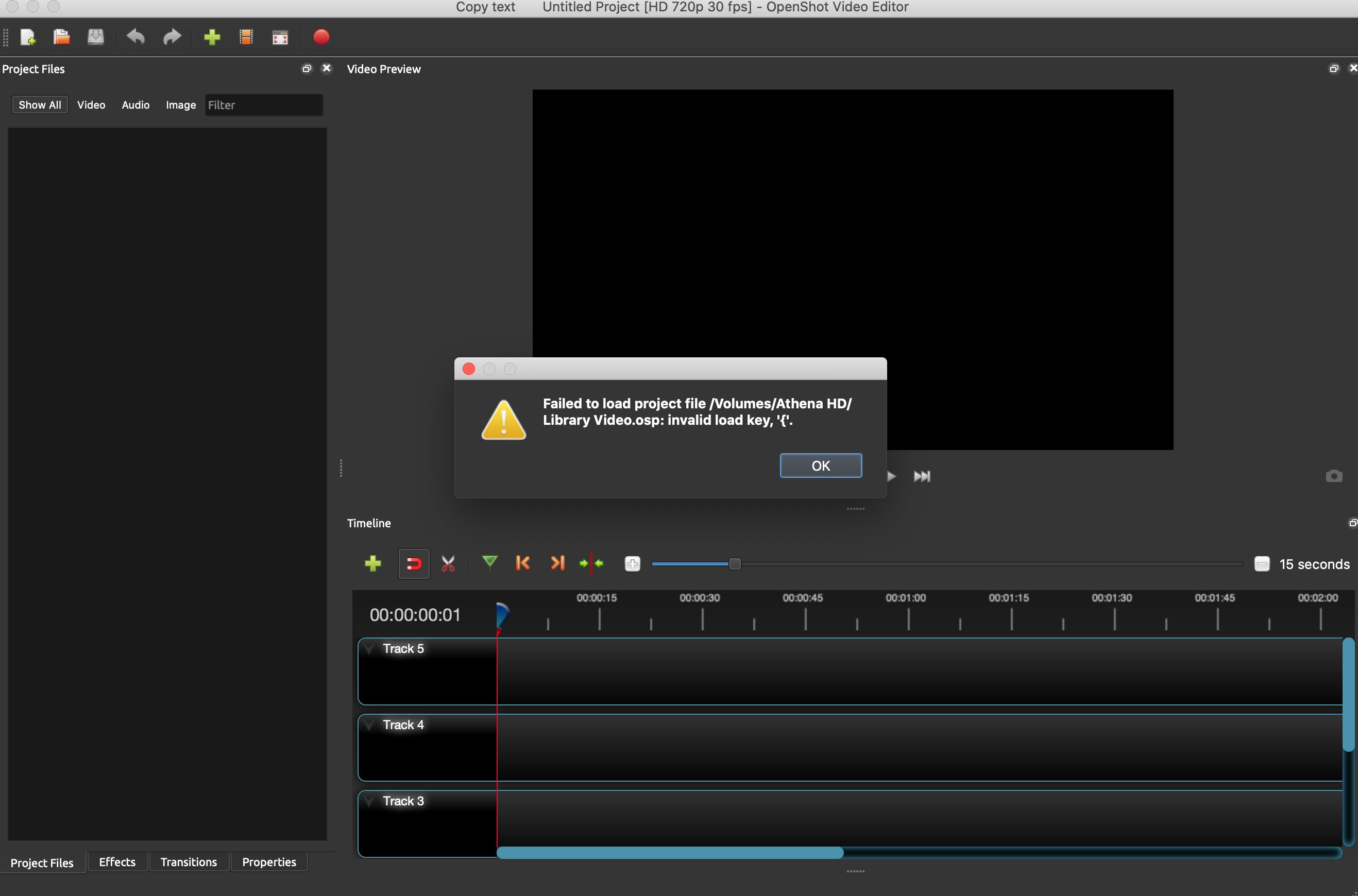Jump to end with the skip button
The height and width of the screenshot is (896, 1358).
[x=922, y=476]
